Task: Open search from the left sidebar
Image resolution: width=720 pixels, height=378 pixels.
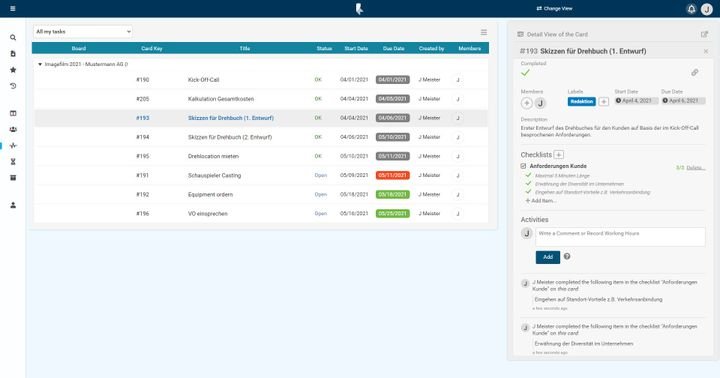Action: coord(13,38)
